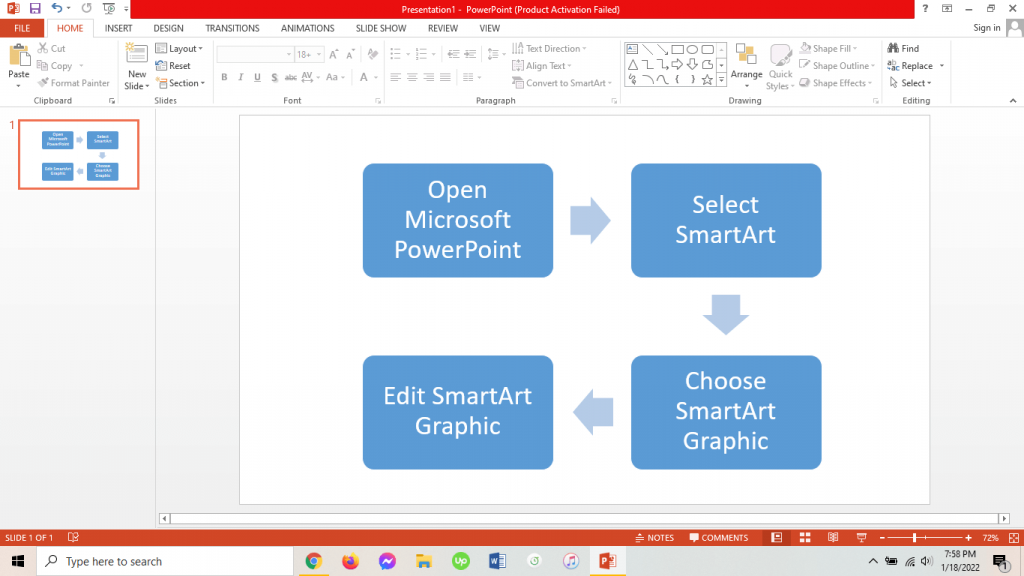Viewport: 1024px width, 576px height.
Task: Select slide 1 thumbnail in the panel
Action: tap(78, 154)
